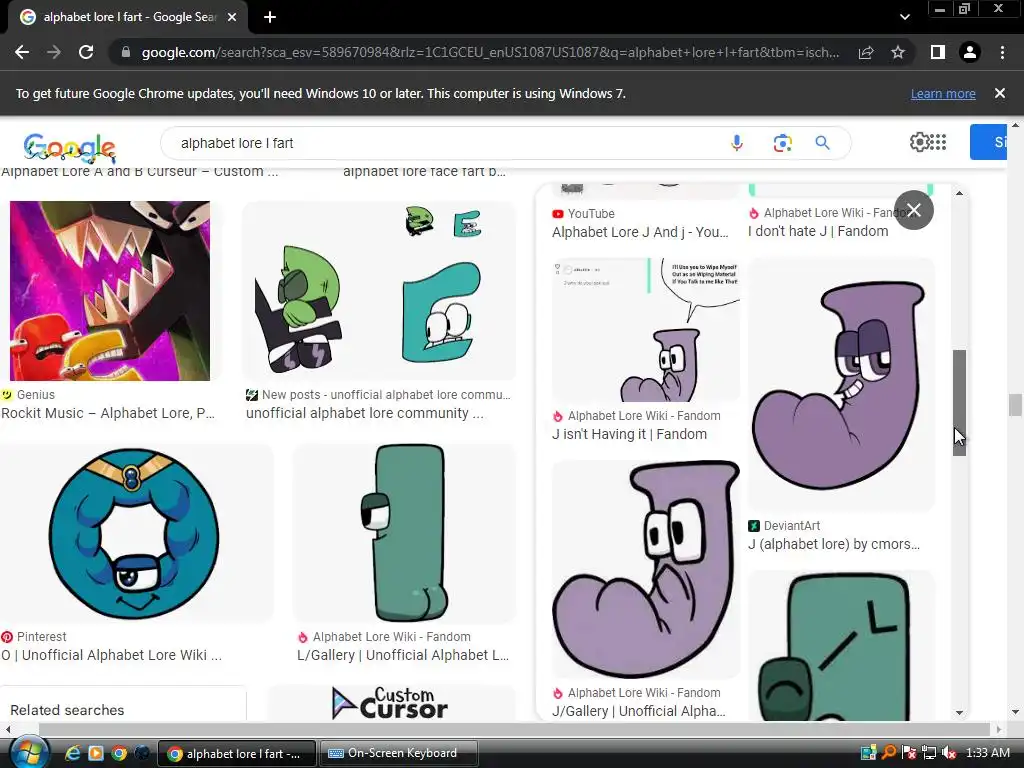Screen dimensions: 1024x768
Task: Open the blue letter O Pinterest thumbnail
Action: (134, 534)
